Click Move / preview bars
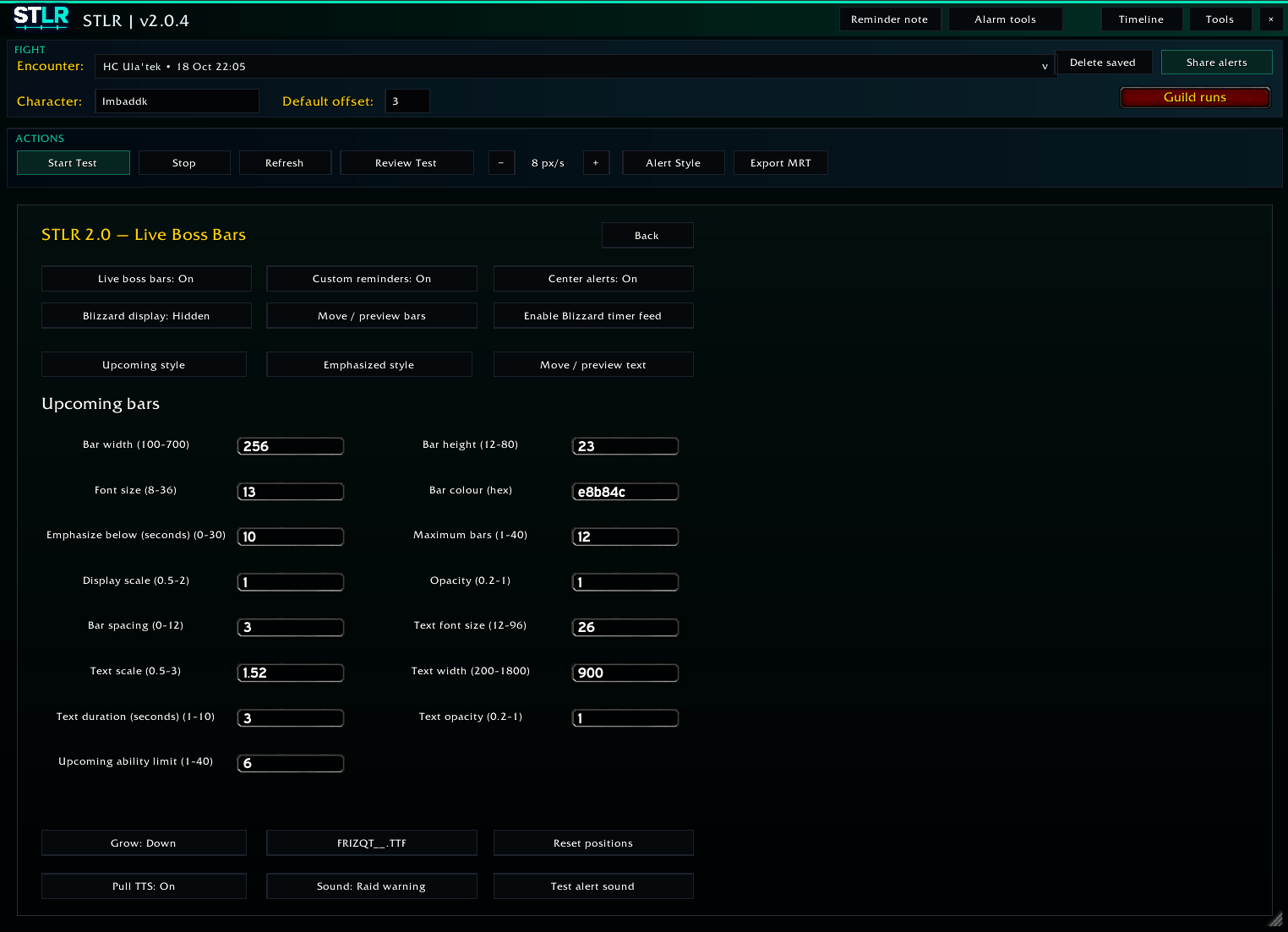Screen dimensions: 1288x932 point(372,316)
